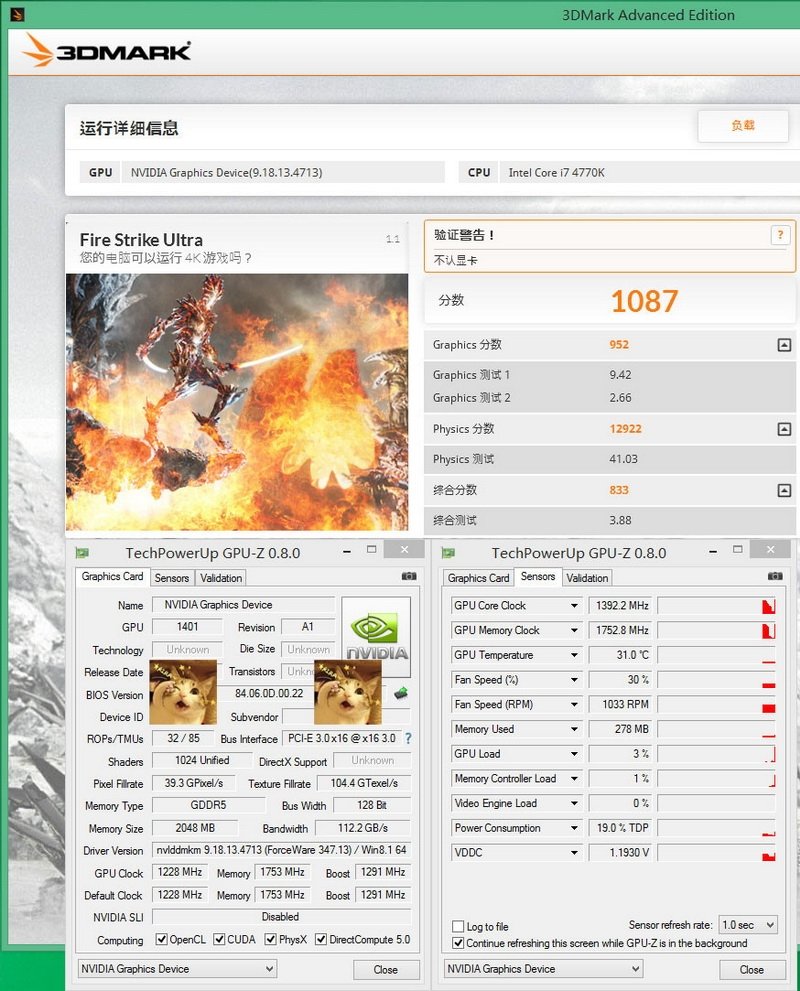This screenshot has width=800, height=991.
Task: Maximize the left GPU-Z window
Action: 372,550
